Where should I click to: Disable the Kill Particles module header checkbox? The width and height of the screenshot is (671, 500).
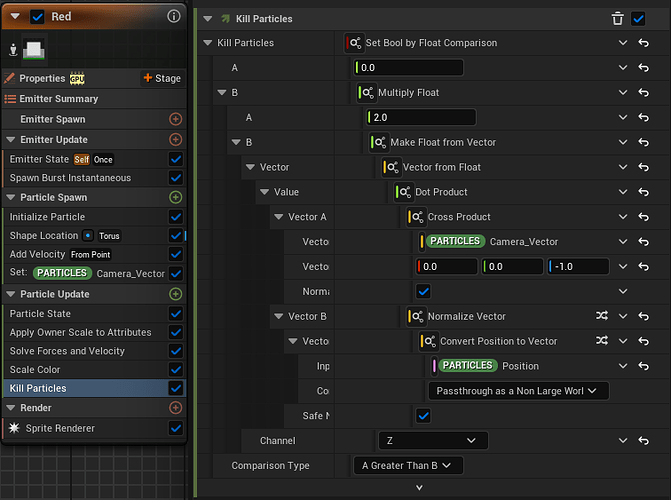coord(638,19)
